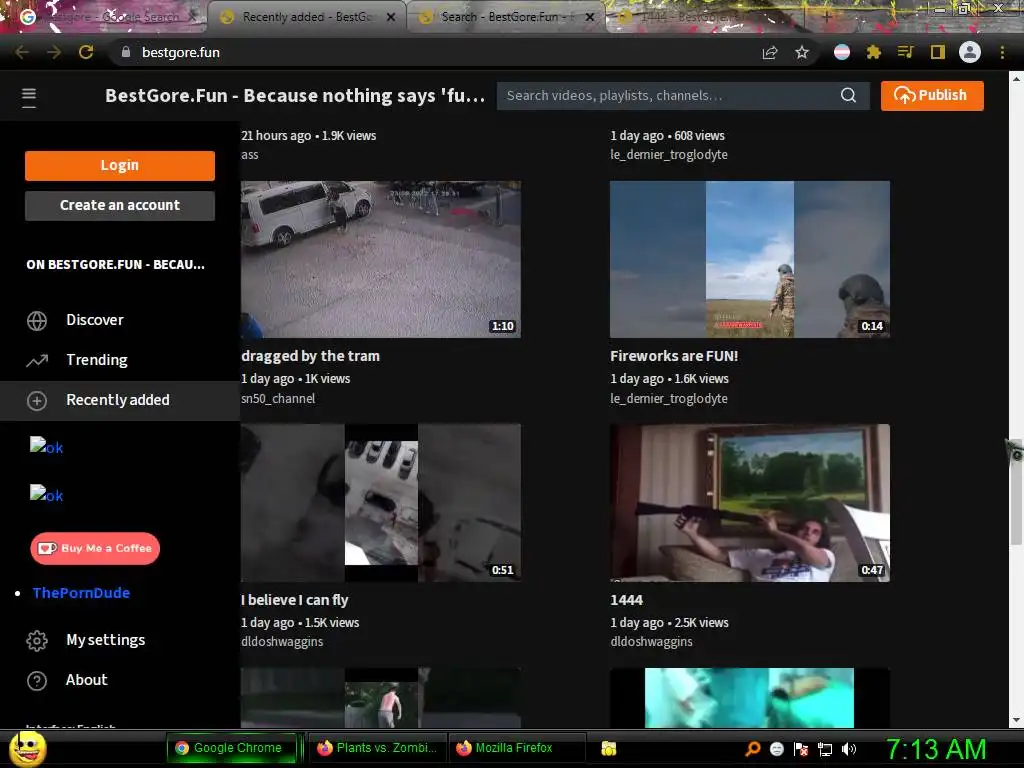Switch to Plants vs. Zombies taskbar button
Screen dimensions: 1024x768
(x=377, y=748)
